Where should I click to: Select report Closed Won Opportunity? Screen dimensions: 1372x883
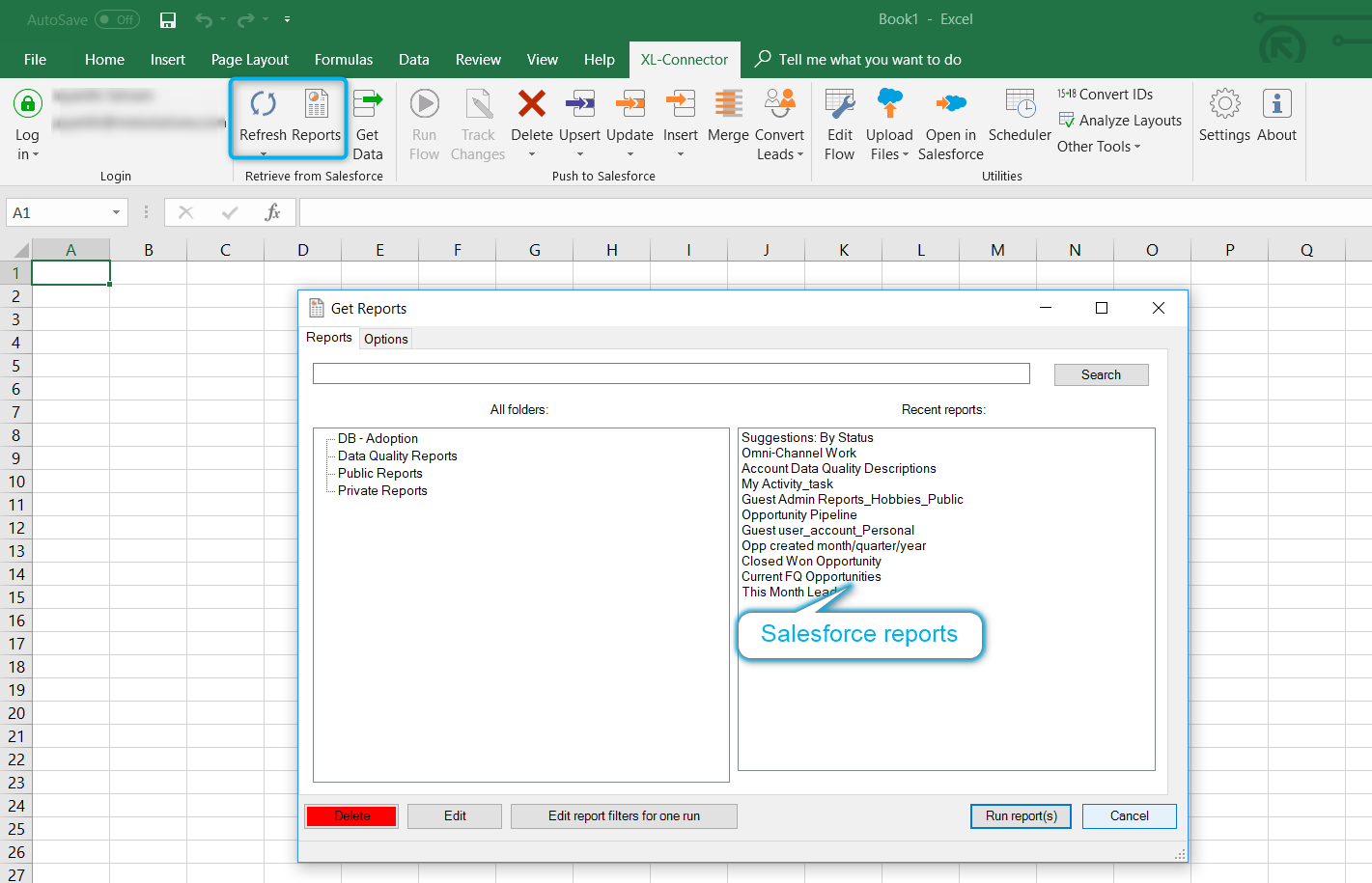811,561
